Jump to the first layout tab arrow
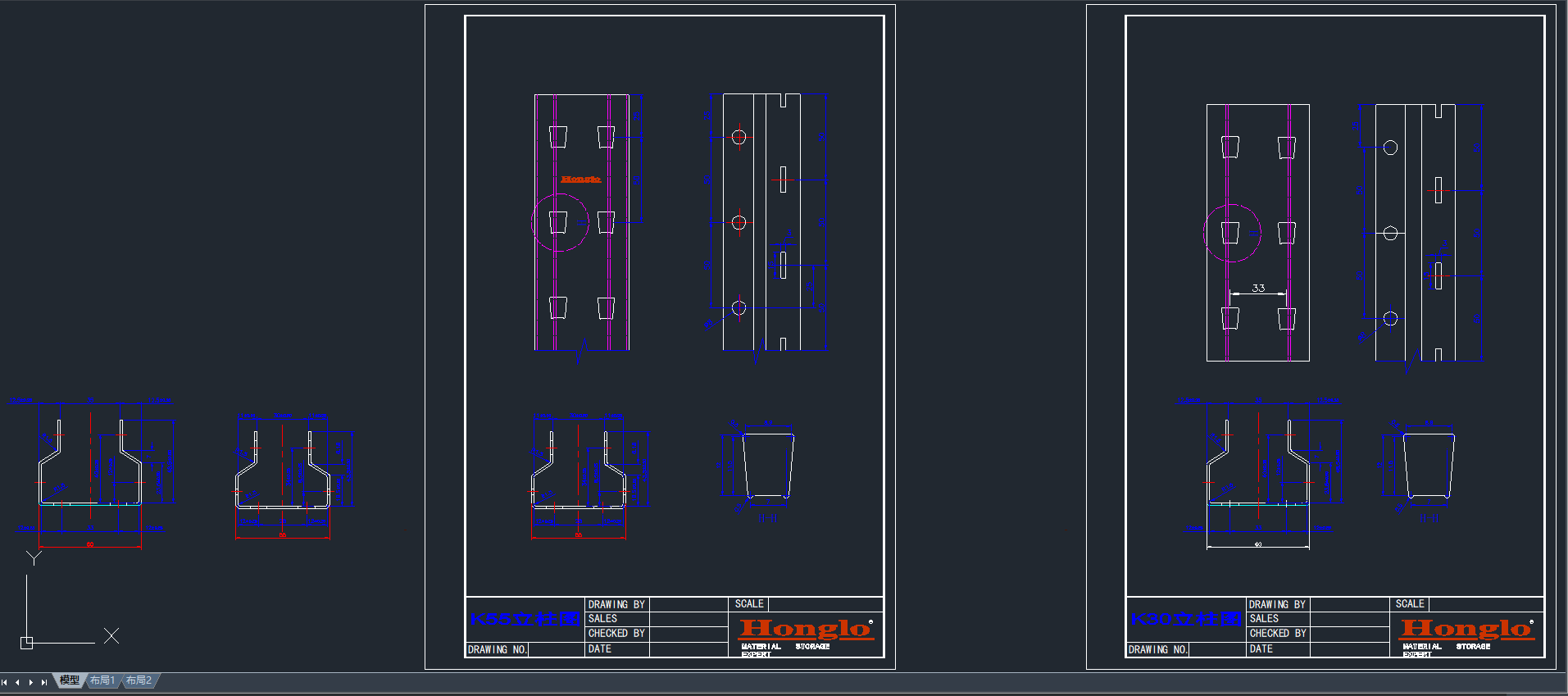 pos(5,682)
